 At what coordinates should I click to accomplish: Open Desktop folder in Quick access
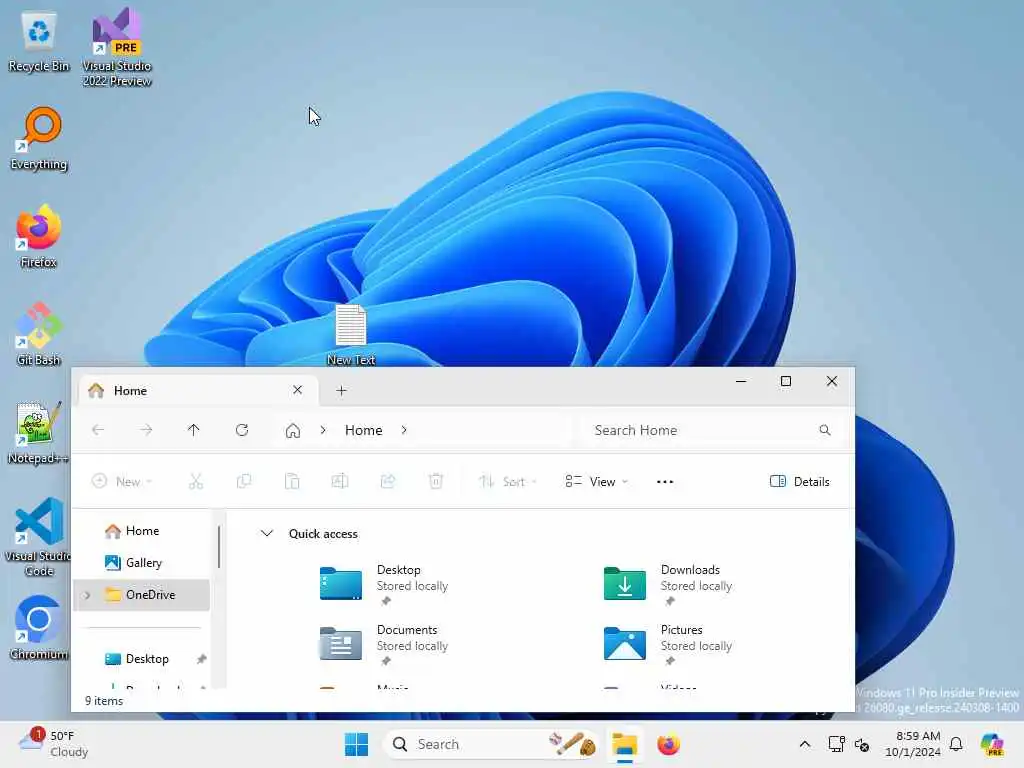[x=384, y=584]
